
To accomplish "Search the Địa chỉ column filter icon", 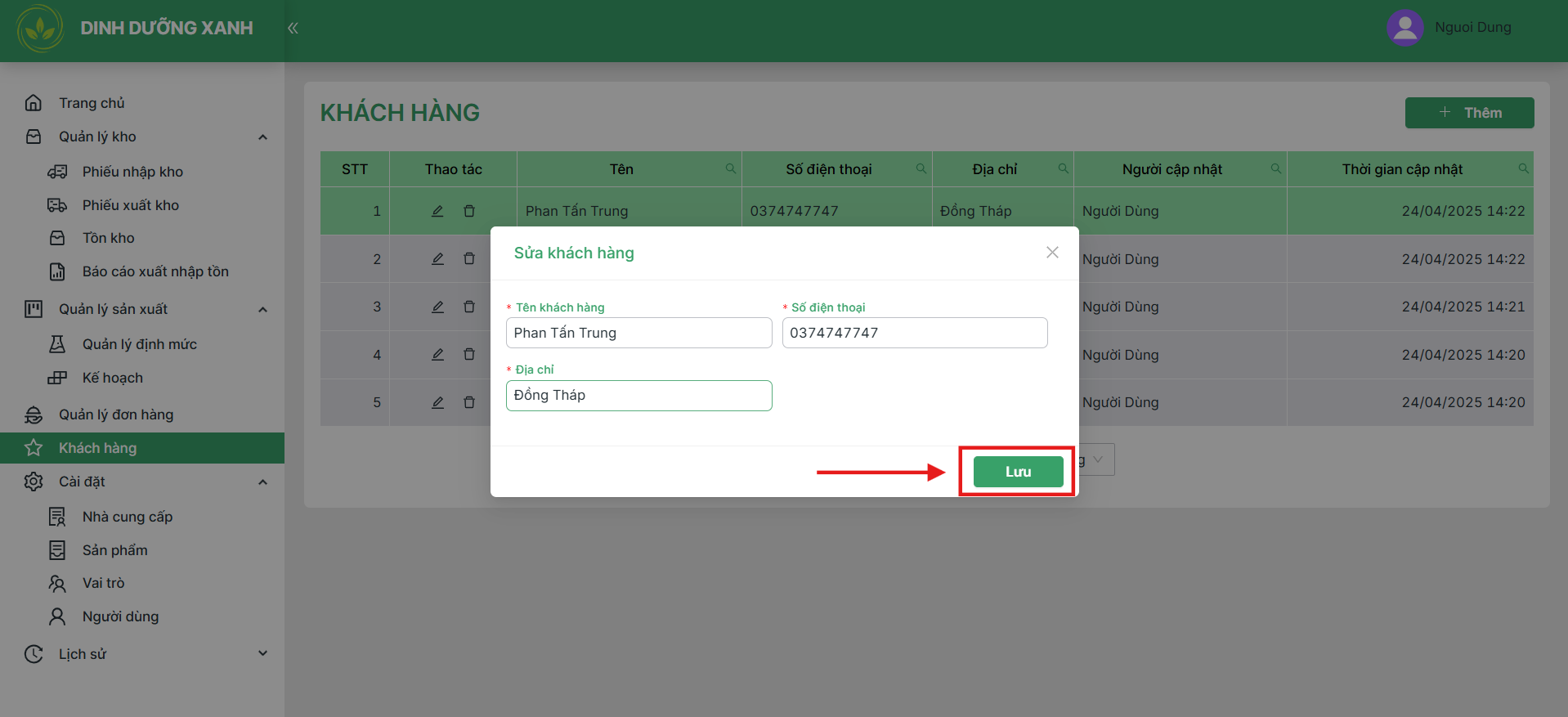I will point(1064,168).
